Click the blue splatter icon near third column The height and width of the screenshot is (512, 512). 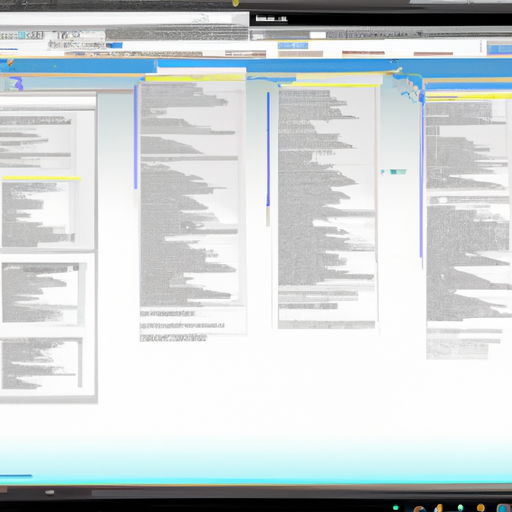tap(408, 87)
